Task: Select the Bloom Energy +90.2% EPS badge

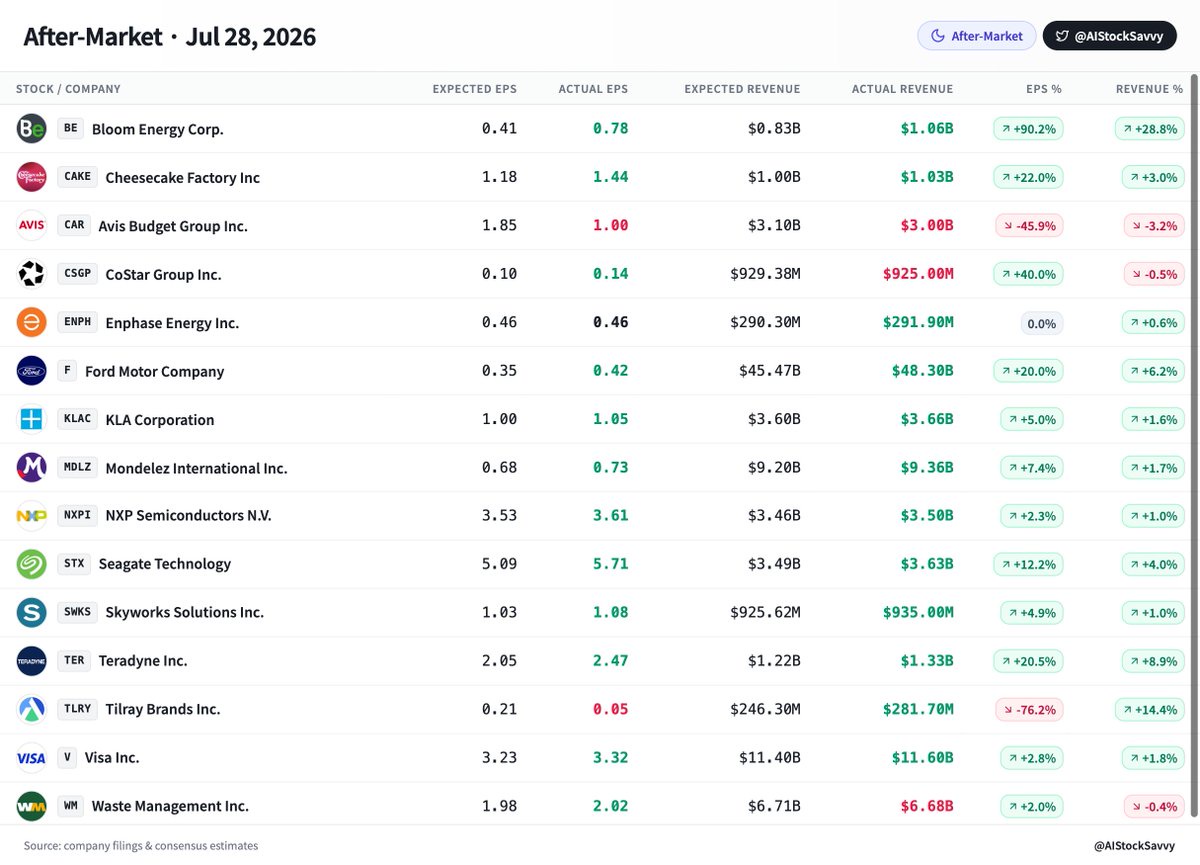Action: [1028, 129]
